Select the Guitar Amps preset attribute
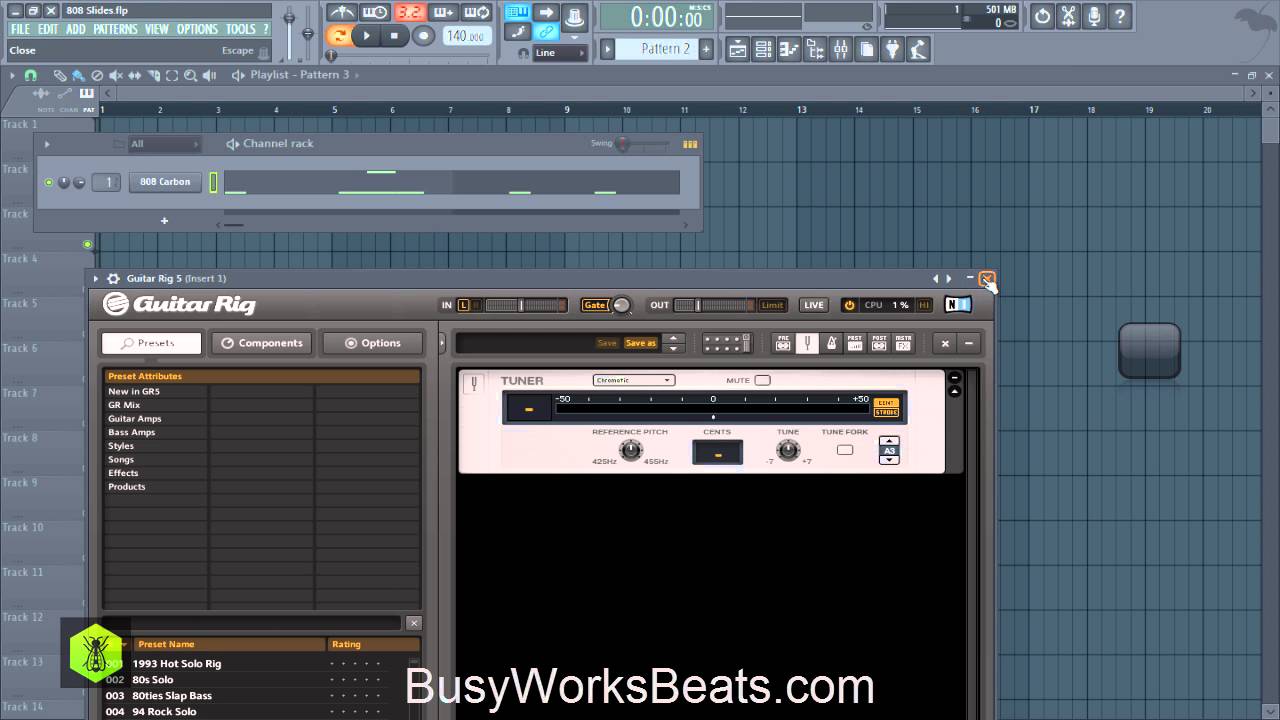Screen dimensions: 1280x720 point(135,419)
